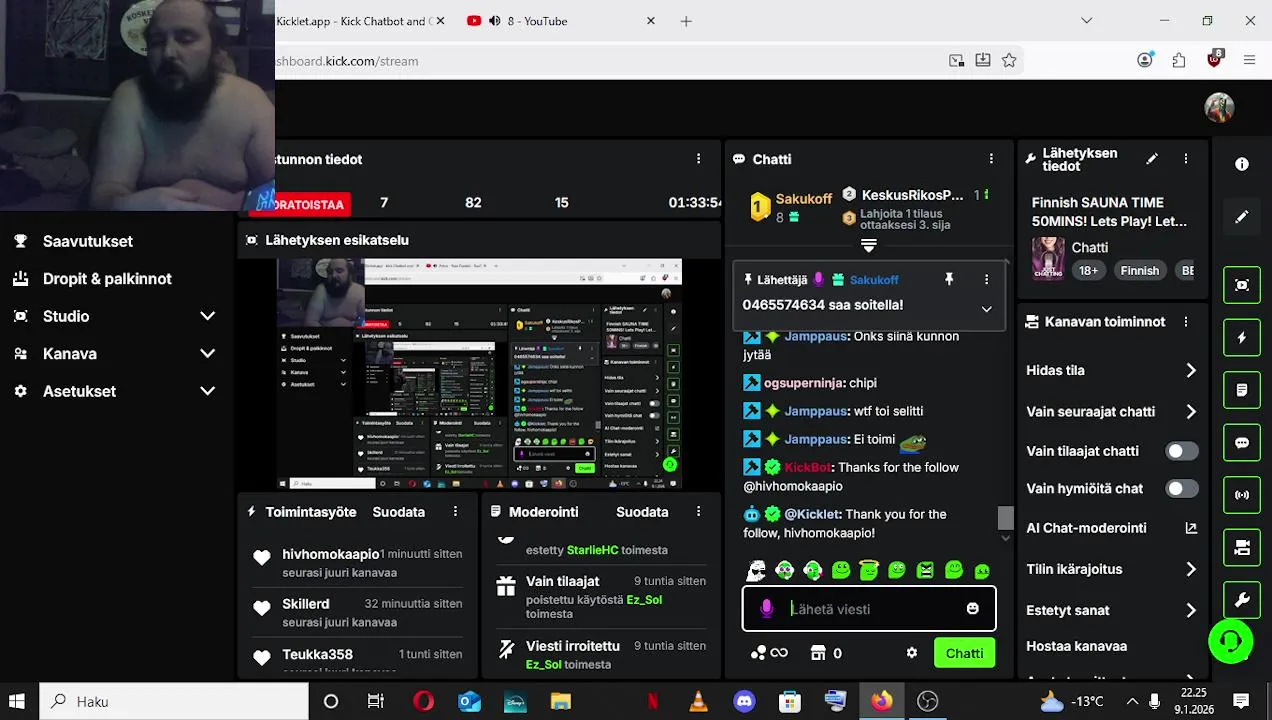Edit stream info with the pencil icon
The image size is (1272, 720).
tap(1152, 159)
